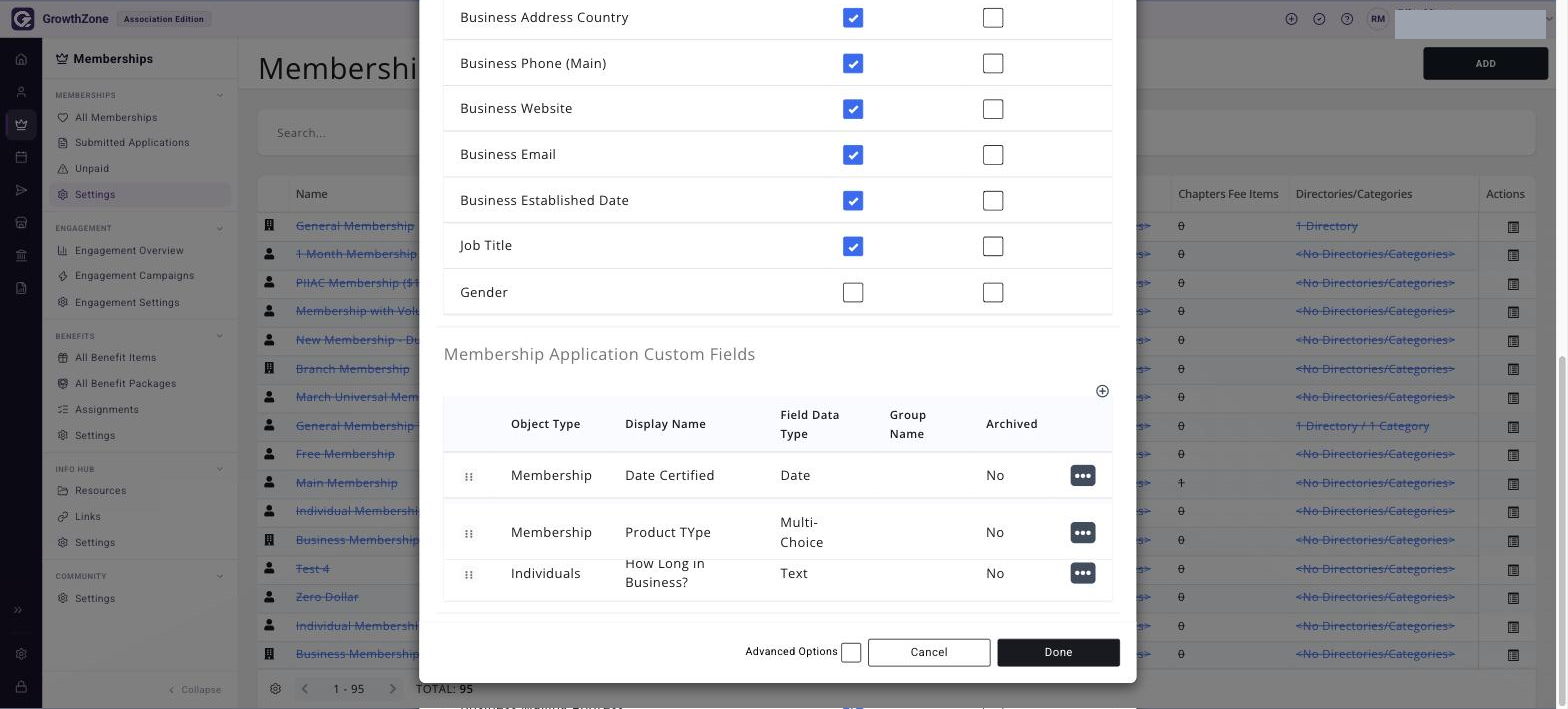The height and width of the screenshot is (709, 1568).
Task: Open actions menu for How Long in Business row
Action: 1083,573
